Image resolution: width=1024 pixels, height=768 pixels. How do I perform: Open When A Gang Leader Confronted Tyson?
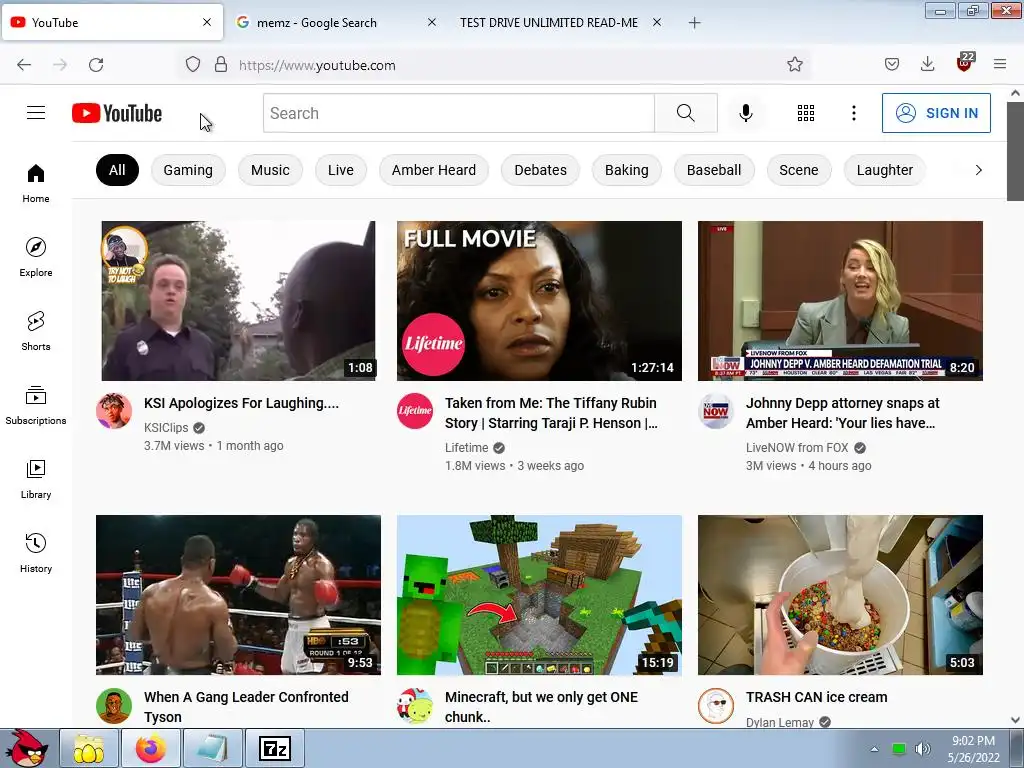(246, 707)
